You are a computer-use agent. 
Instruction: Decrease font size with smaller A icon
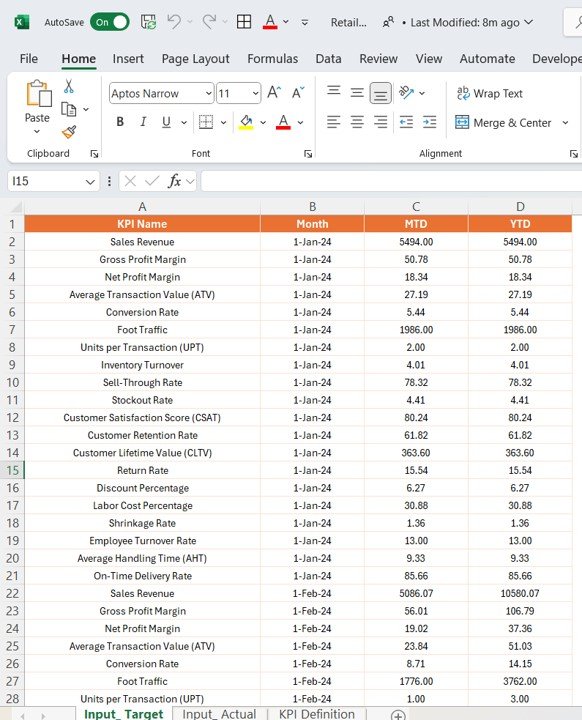(298, 93)
